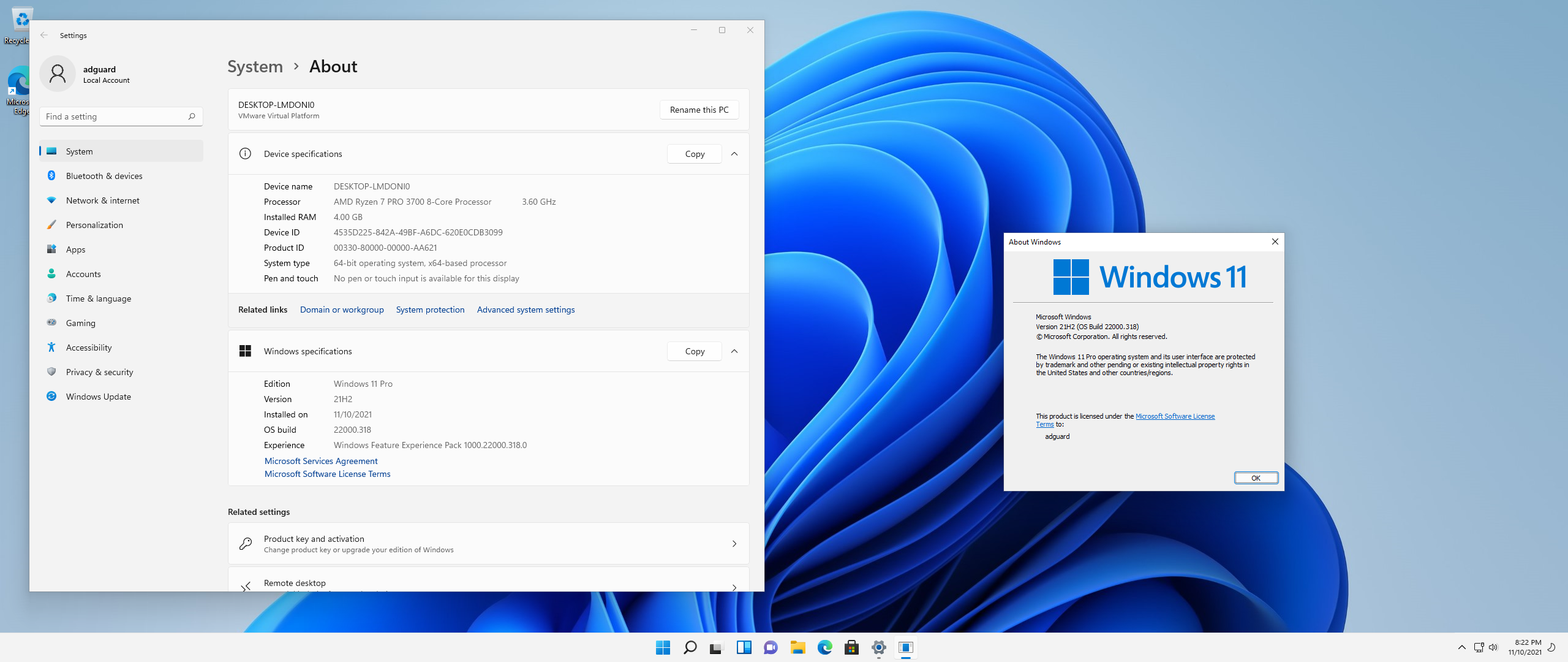
Task: Copy the Device specifications
Action: pyautogui.click(x=694, y=154)
